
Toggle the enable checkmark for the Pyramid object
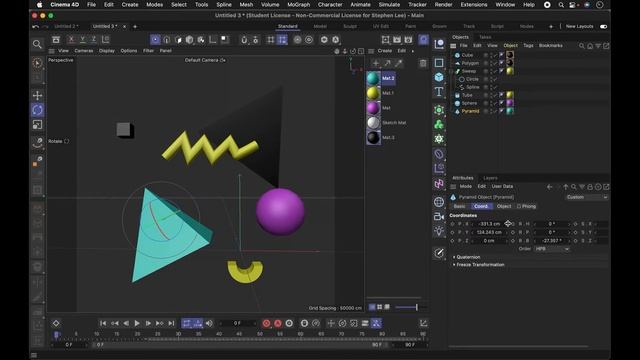pyautogui.click(x=494, y=111)
